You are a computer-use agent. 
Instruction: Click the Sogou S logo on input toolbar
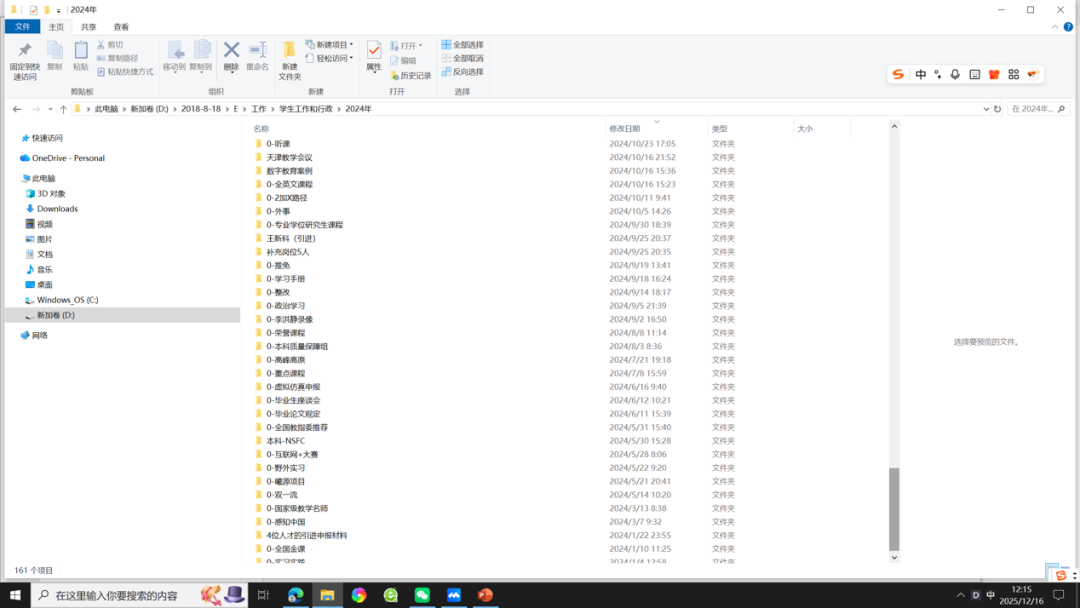pyautogui.click(x=898, y=74)
